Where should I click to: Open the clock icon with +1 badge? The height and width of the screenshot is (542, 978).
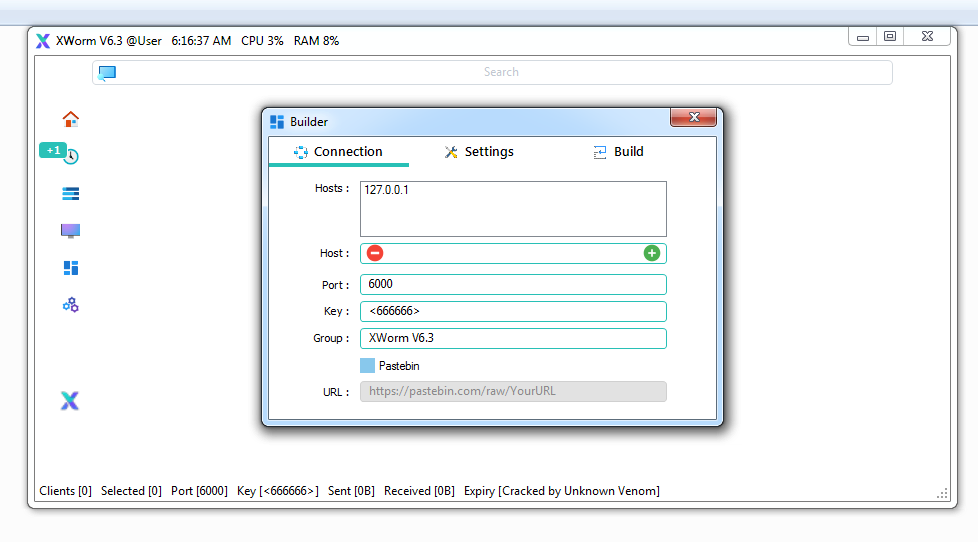coord(70,157)
